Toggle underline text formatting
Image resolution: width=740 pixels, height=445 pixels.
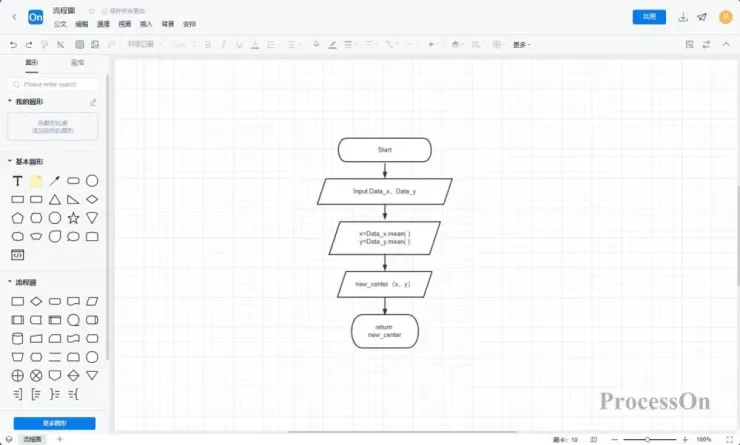click(x=239, y=44)
